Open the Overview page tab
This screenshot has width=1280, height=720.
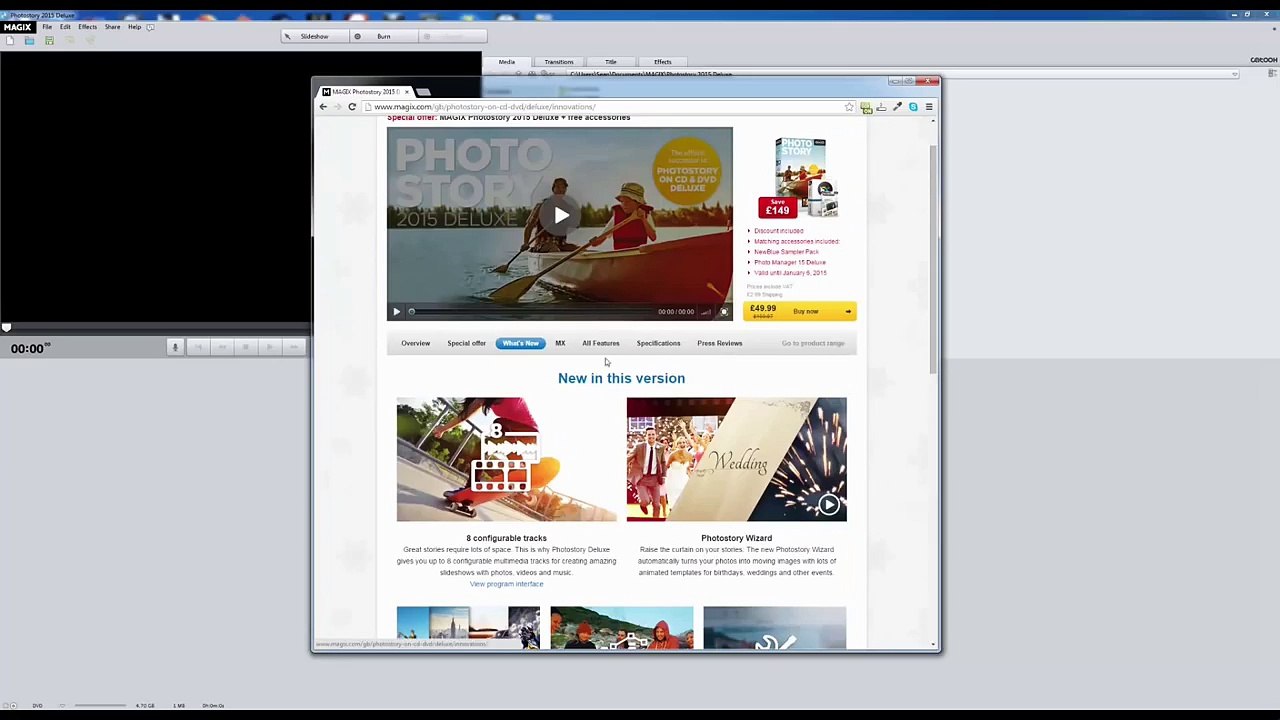click(x=416, y=343)
